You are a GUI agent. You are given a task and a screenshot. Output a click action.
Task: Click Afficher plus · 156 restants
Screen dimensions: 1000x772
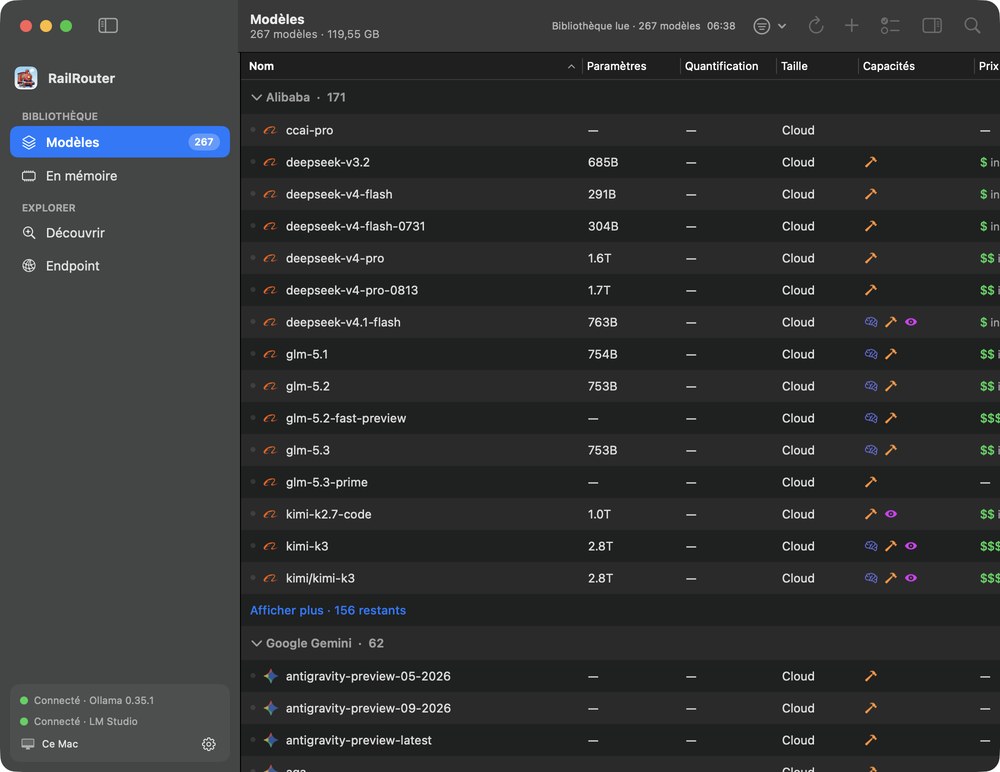coord(328,611)
